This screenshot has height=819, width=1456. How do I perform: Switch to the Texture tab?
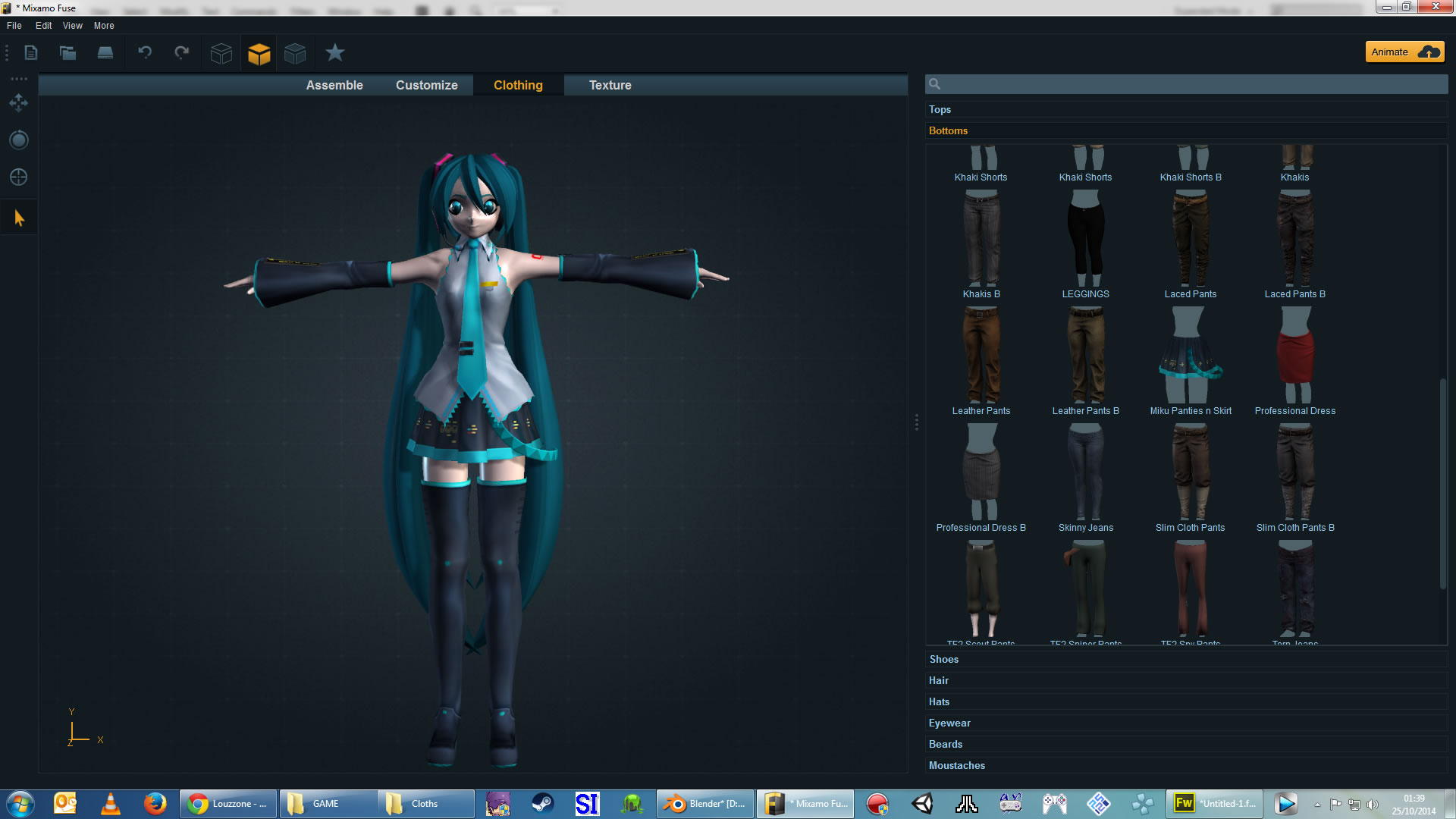(x=610, y=85)
